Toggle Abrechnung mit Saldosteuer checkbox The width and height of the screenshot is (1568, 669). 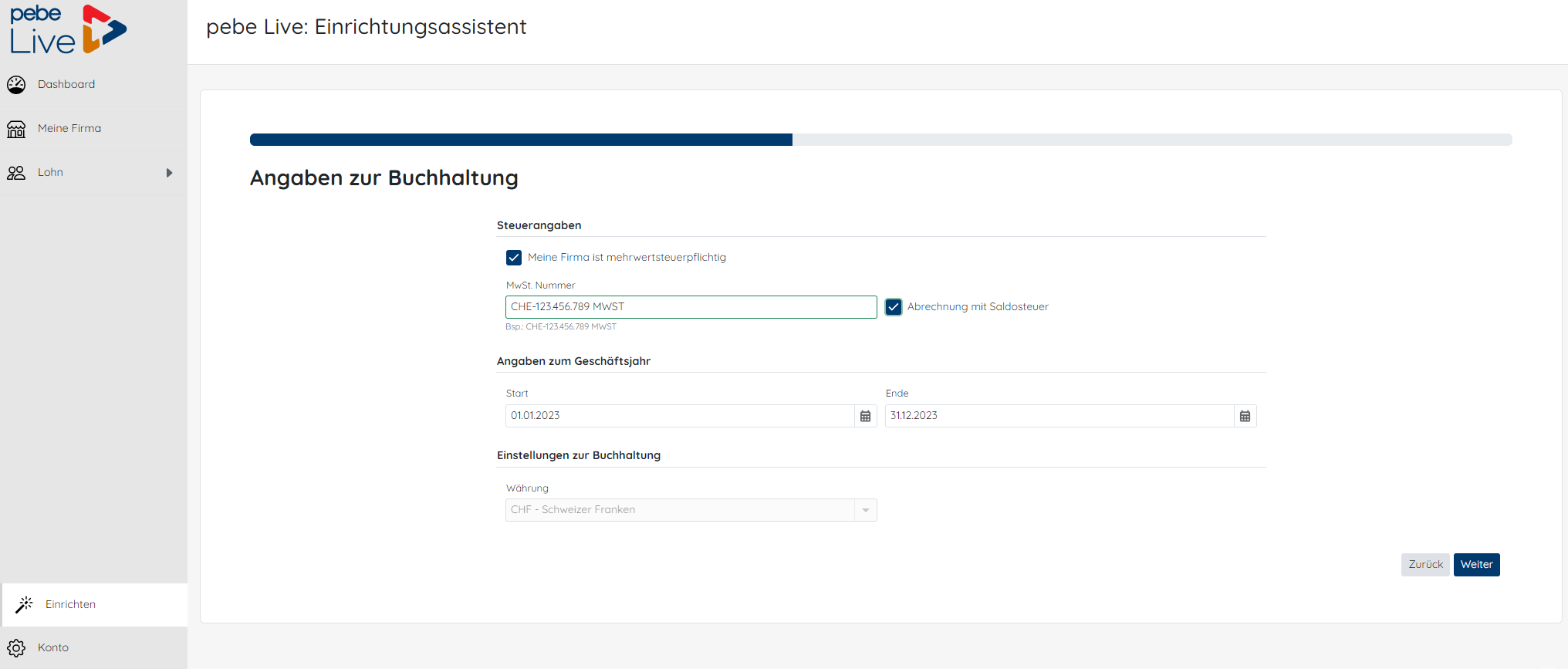point(894,307)
